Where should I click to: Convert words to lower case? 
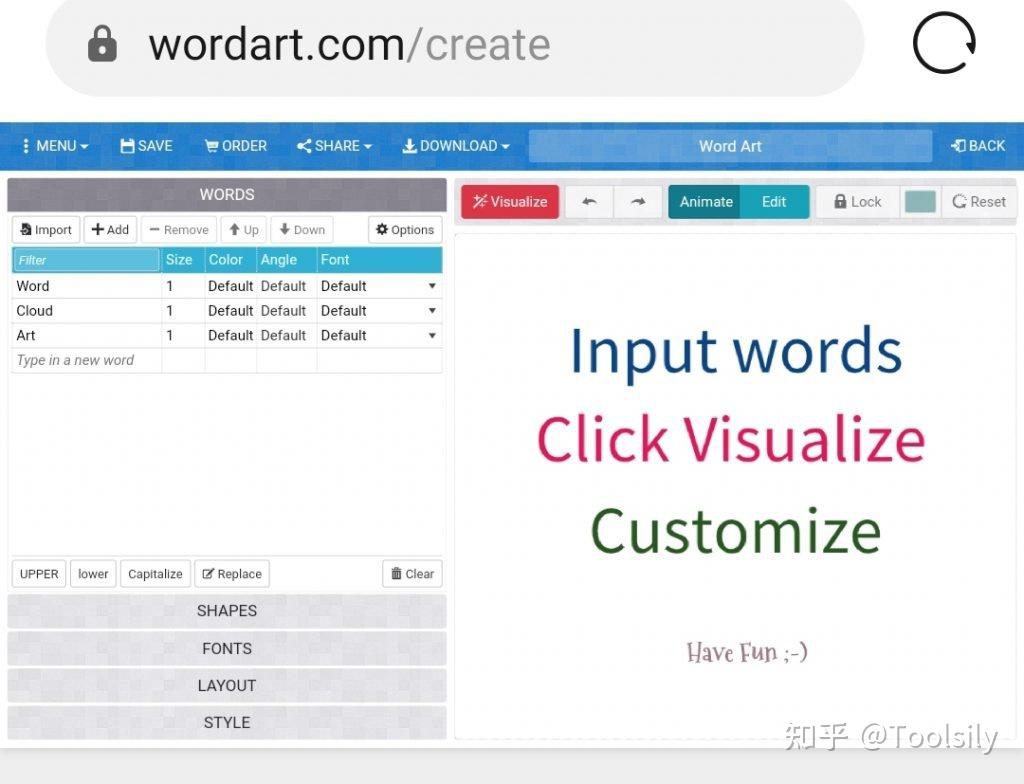point(93,574)
